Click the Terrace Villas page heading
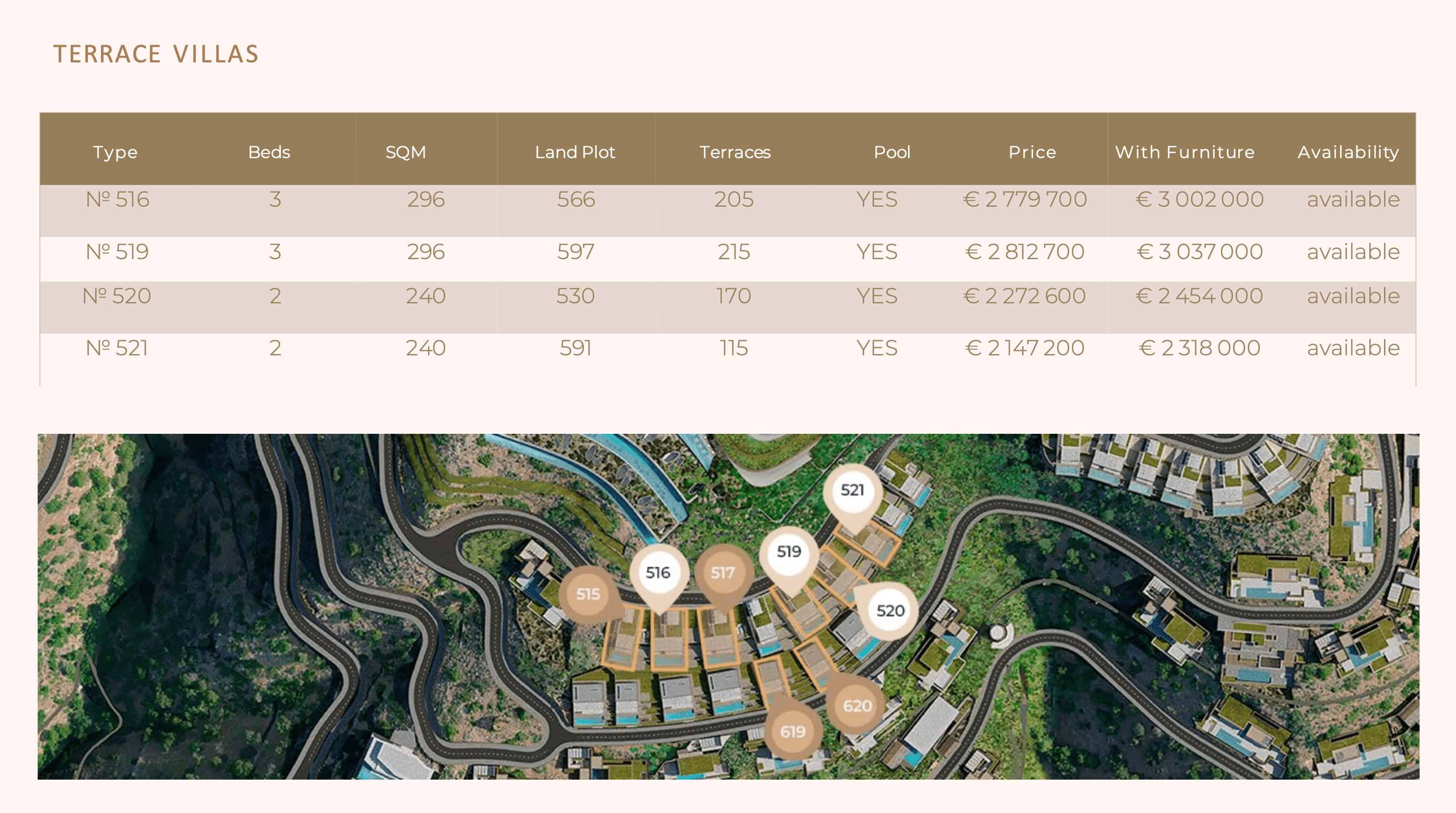 click(x=156, y=54)
